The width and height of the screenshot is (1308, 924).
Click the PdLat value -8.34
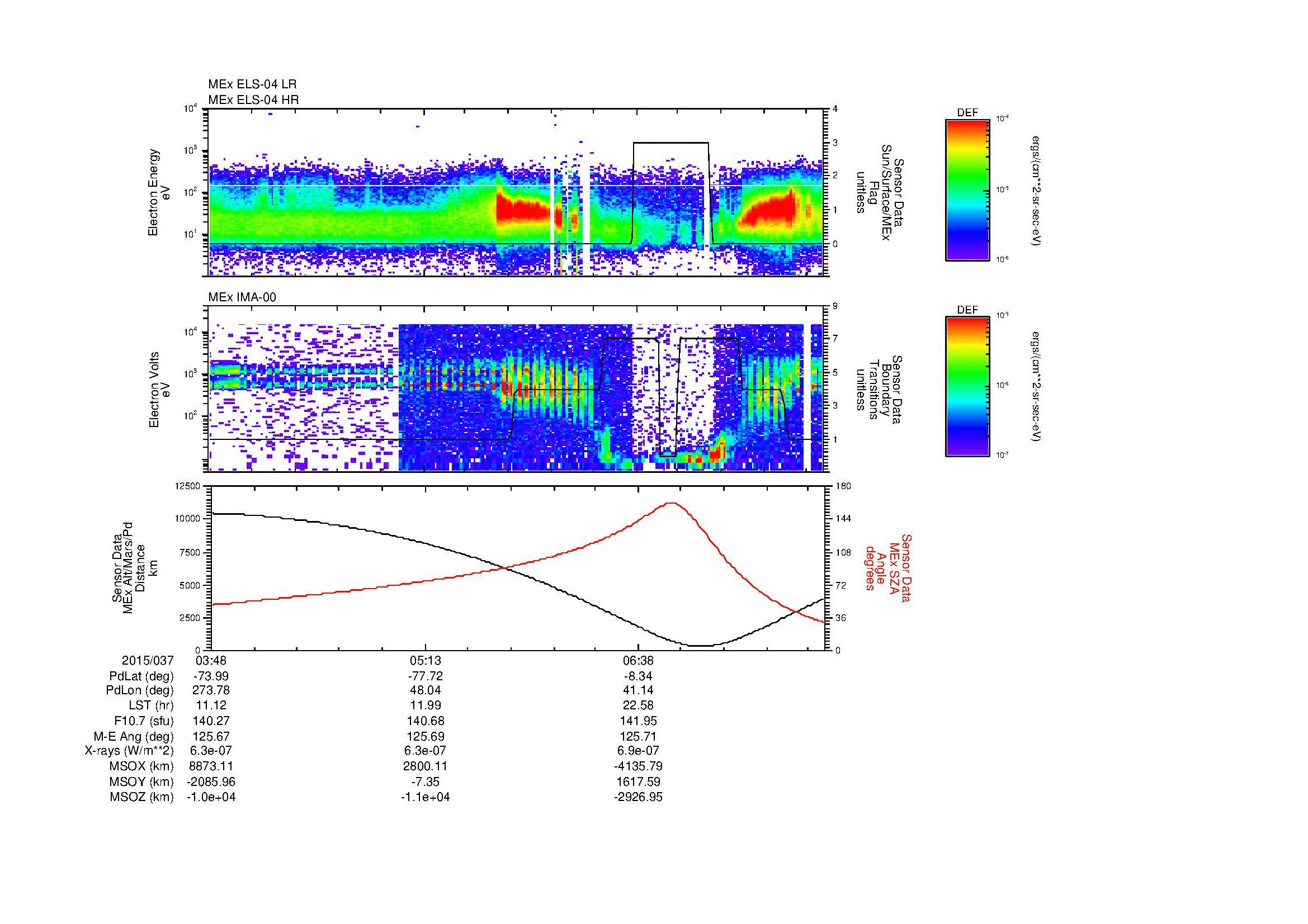[x=638, y=676]
